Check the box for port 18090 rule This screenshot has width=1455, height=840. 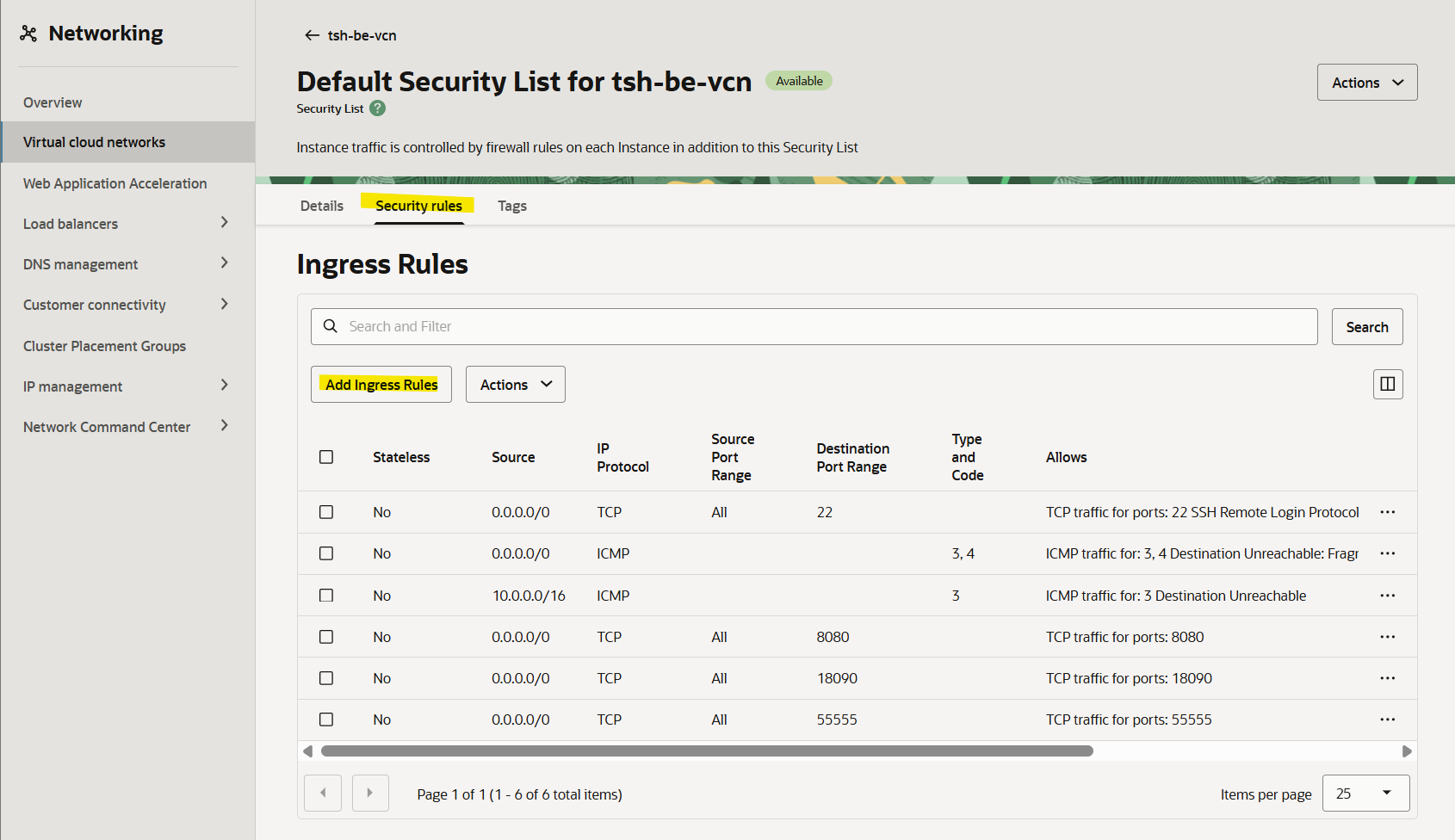tap(326, 678)
